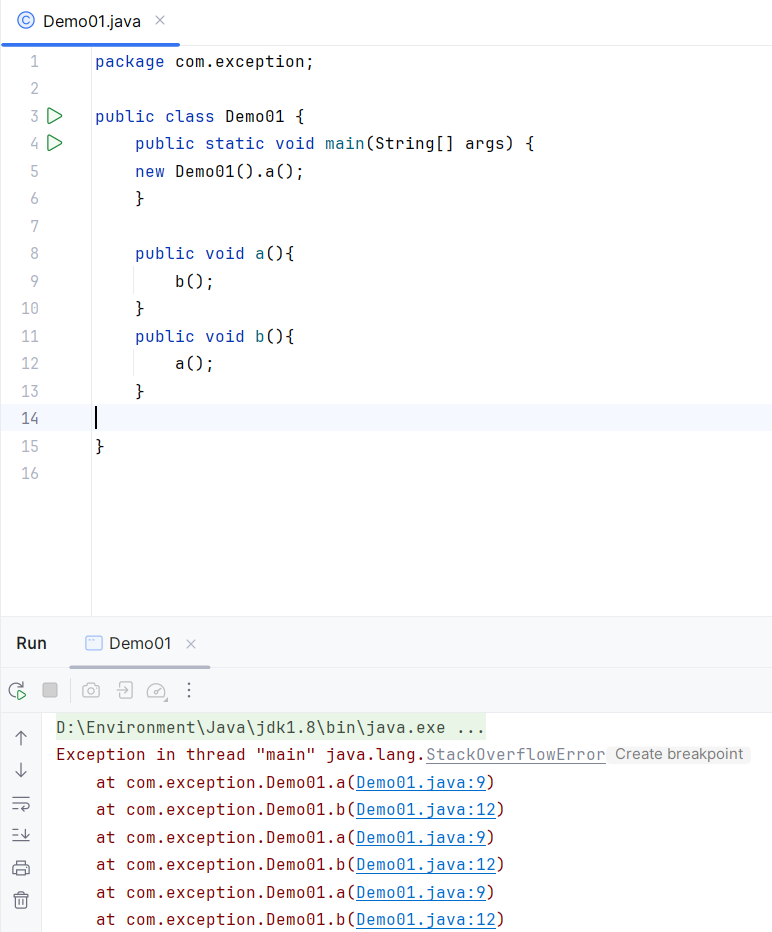Close the Demo01 run tab

tap(191, 644)
